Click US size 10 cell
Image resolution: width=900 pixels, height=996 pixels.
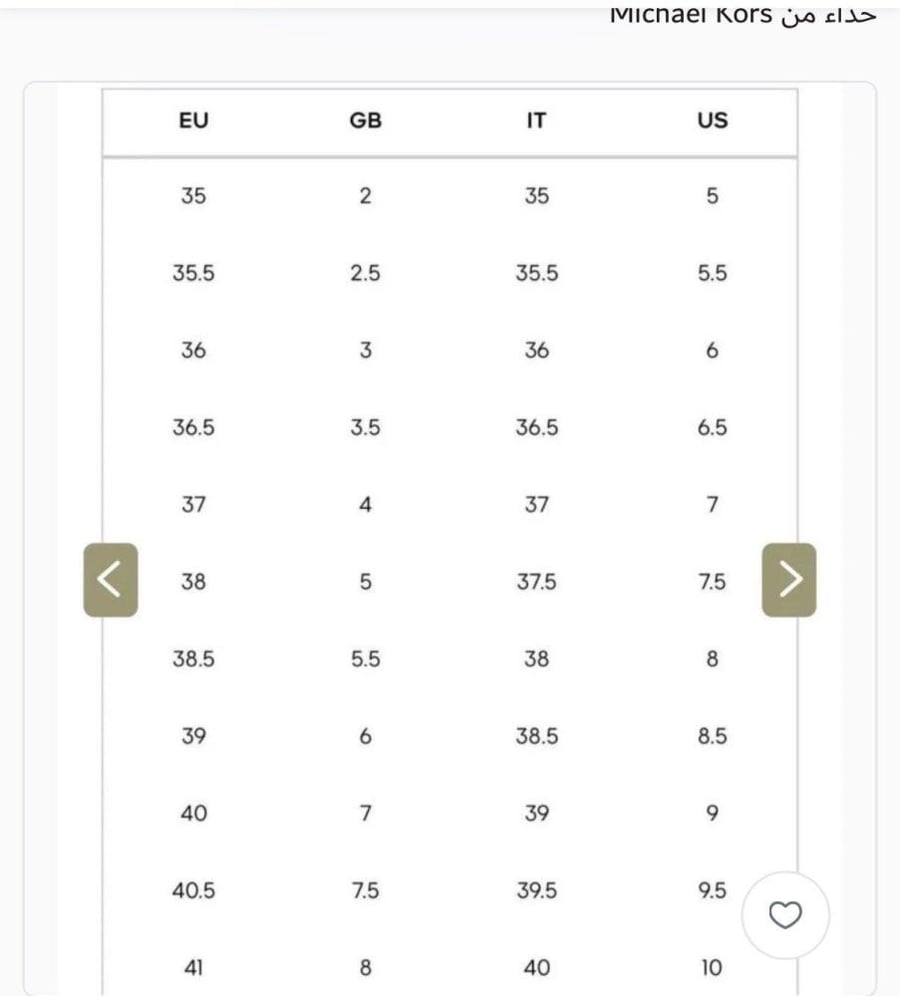(x=712, y=967)
